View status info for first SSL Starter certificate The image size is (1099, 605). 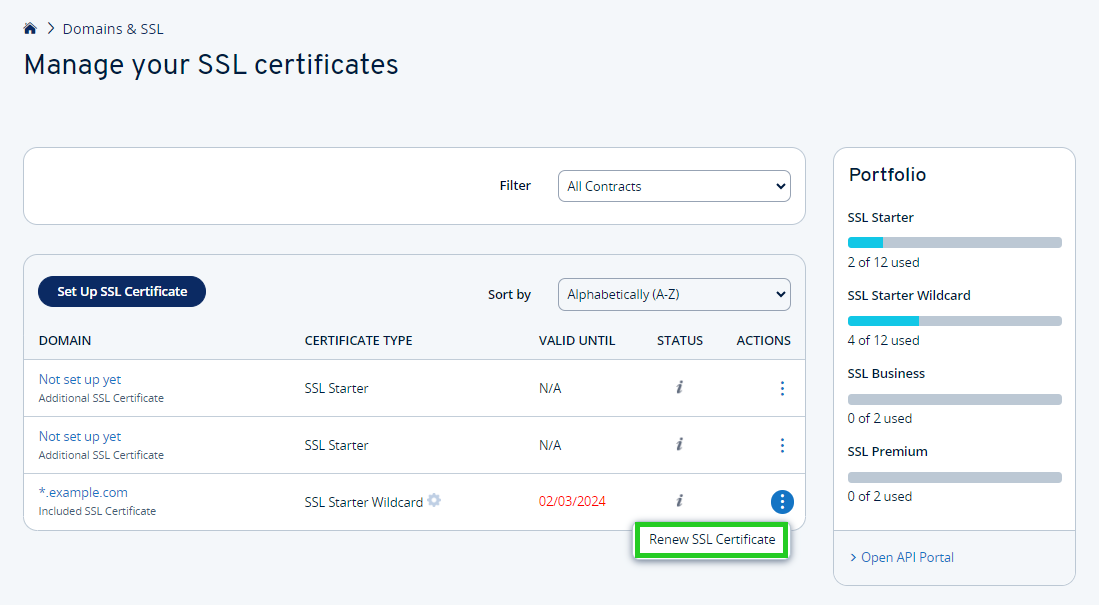pyautogui.click(x=679, y=388)
